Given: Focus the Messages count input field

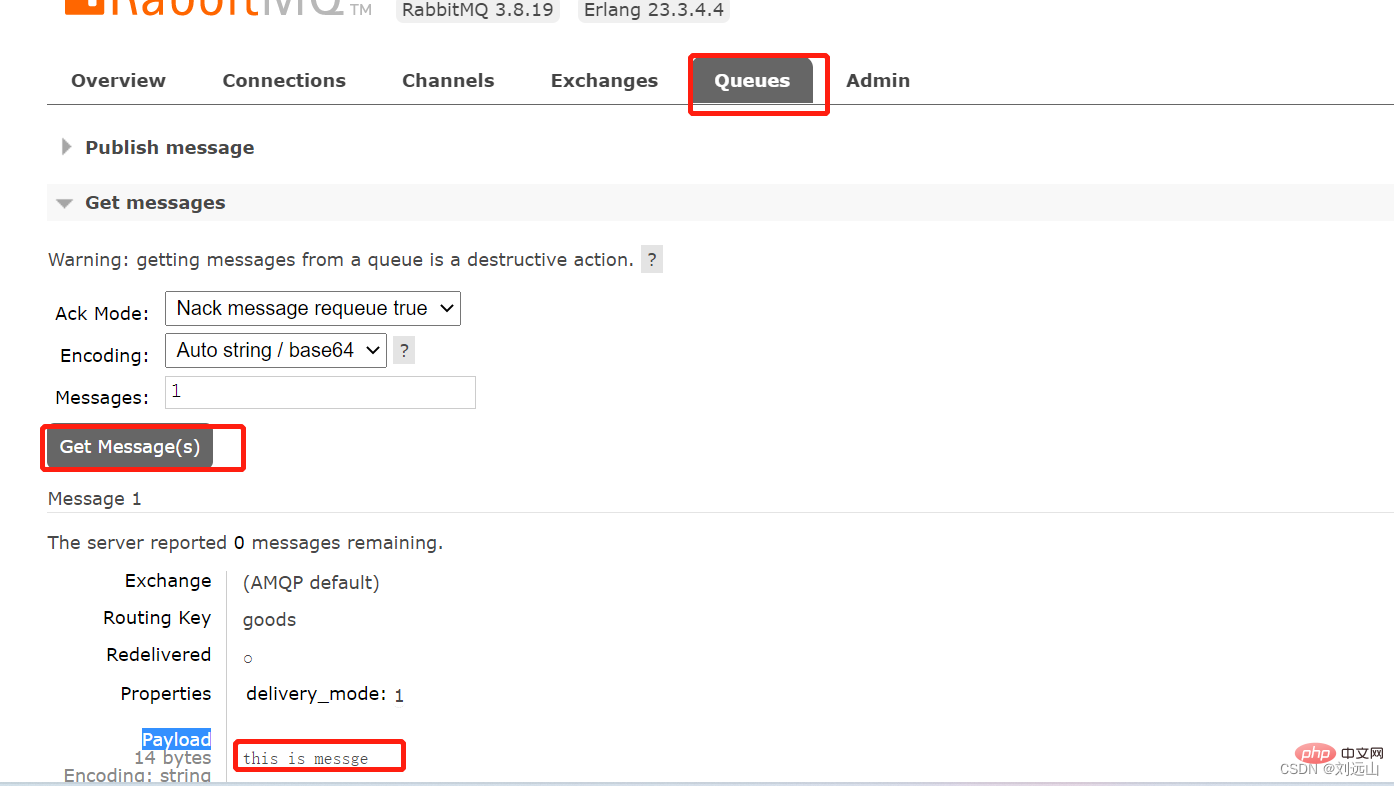Looking at the screenshot, I should 320,392.
